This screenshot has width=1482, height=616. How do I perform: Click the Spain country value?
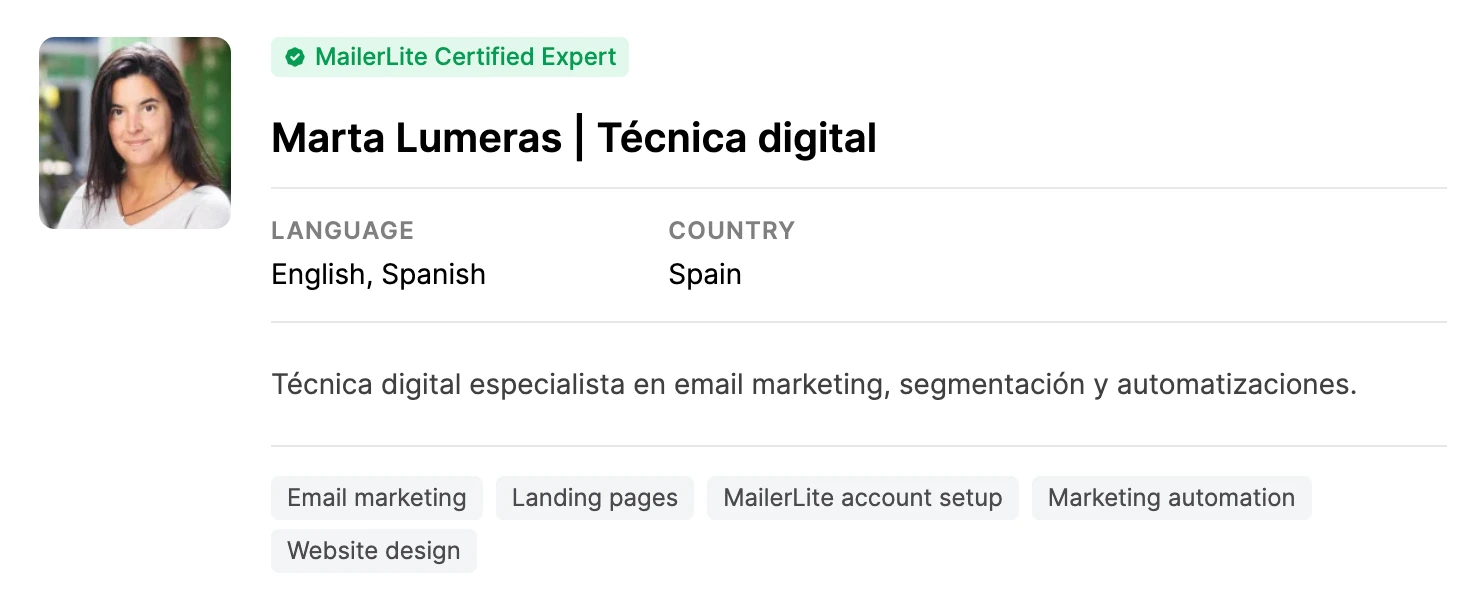pyautogui.click(x=705, y=274)
